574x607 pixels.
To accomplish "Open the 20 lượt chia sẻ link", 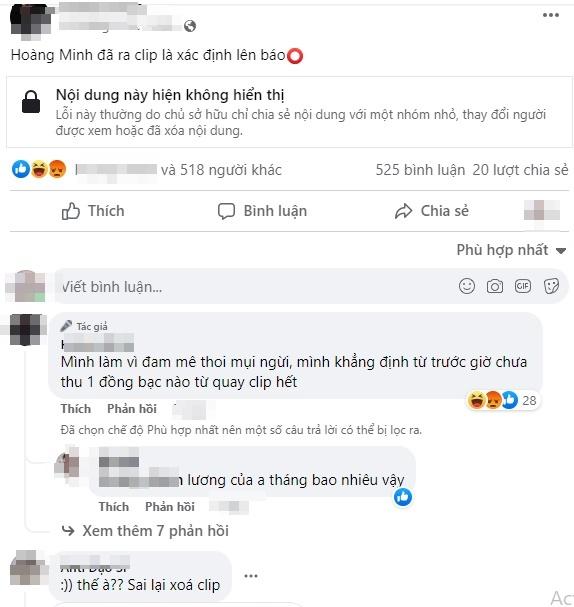I will tap(520, 170).
